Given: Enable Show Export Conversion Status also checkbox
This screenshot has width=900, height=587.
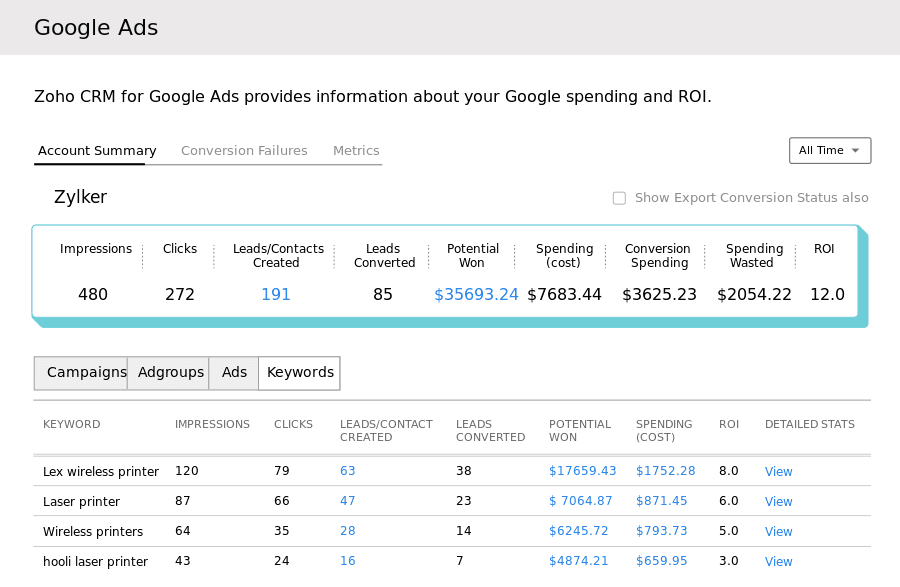Looking at the screenshot, I should 619,198.
